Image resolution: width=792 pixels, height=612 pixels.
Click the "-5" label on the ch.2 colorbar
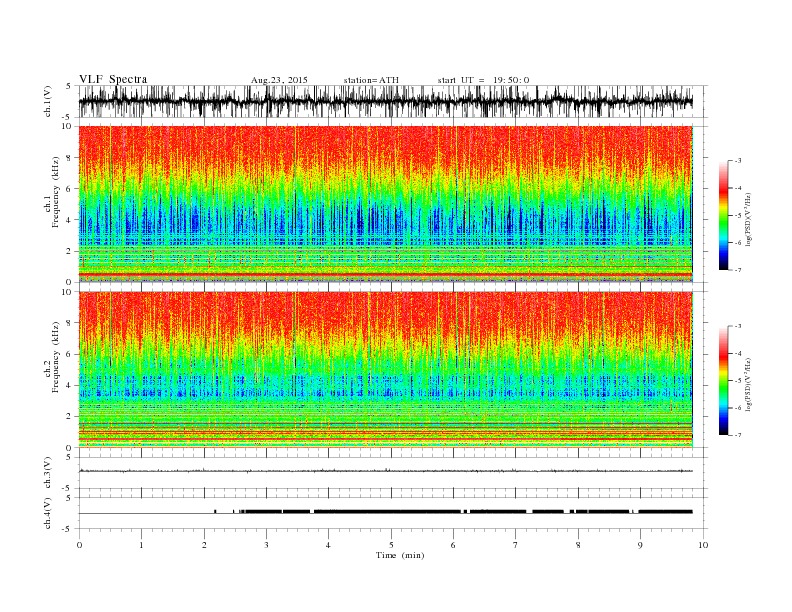pos(738,381)
